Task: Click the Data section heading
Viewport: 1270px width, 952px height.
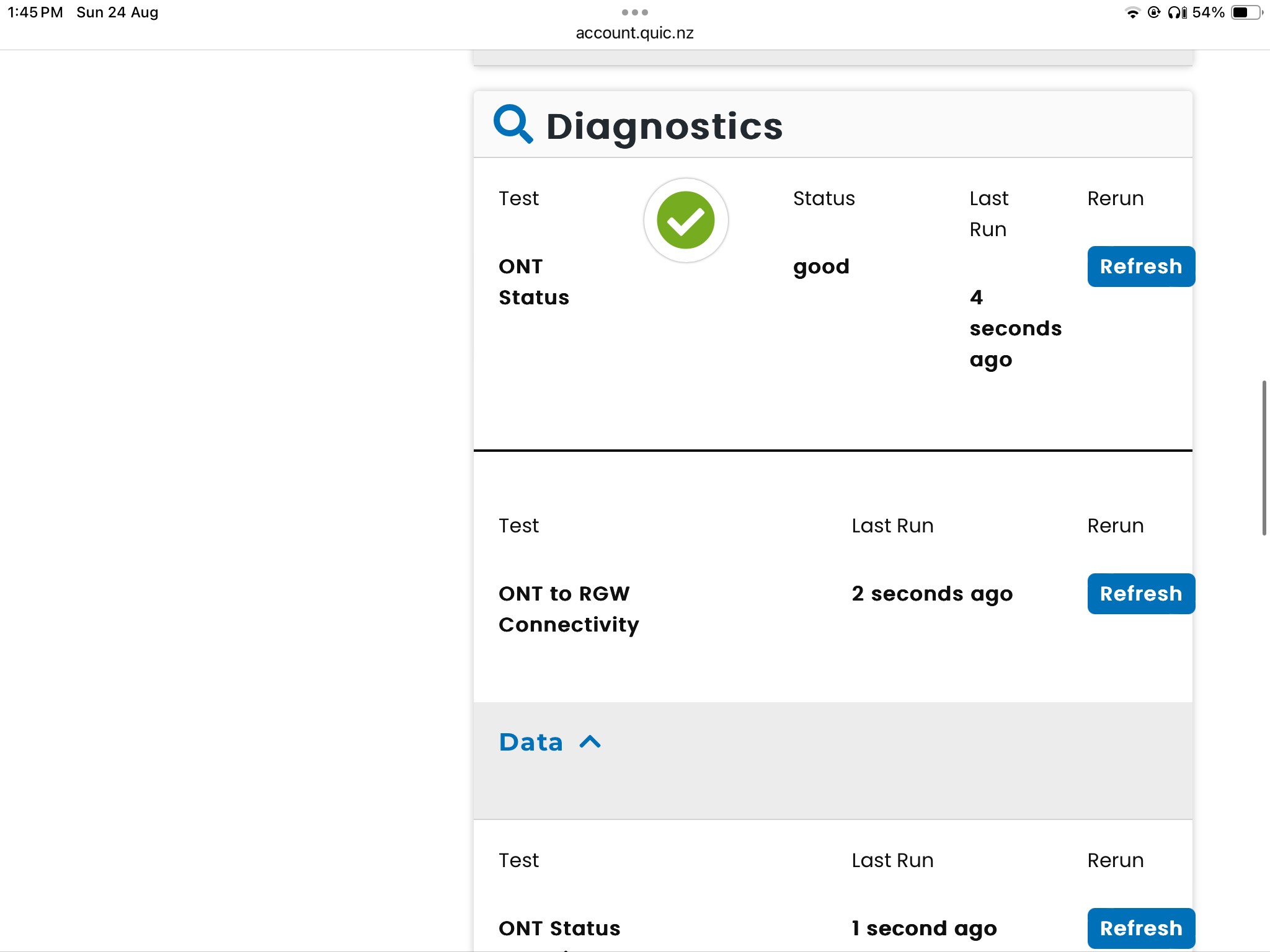Action: 531,742
